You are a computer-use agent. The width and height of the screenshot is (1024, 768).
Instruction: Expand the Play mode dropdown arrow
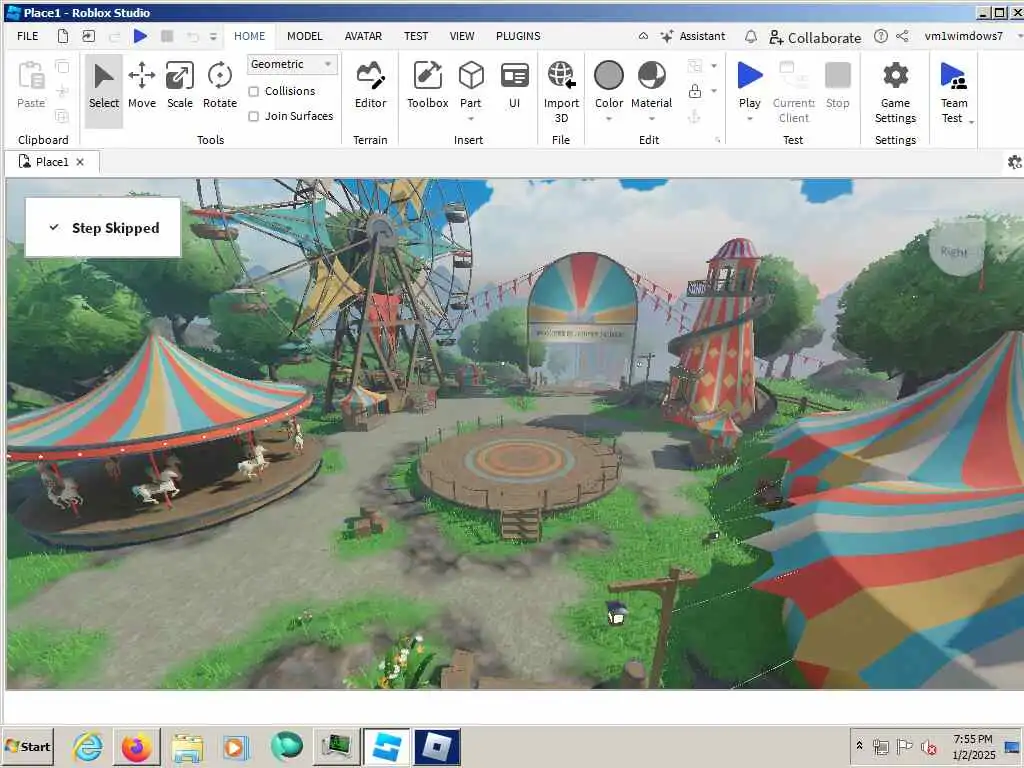pos(750,119)
